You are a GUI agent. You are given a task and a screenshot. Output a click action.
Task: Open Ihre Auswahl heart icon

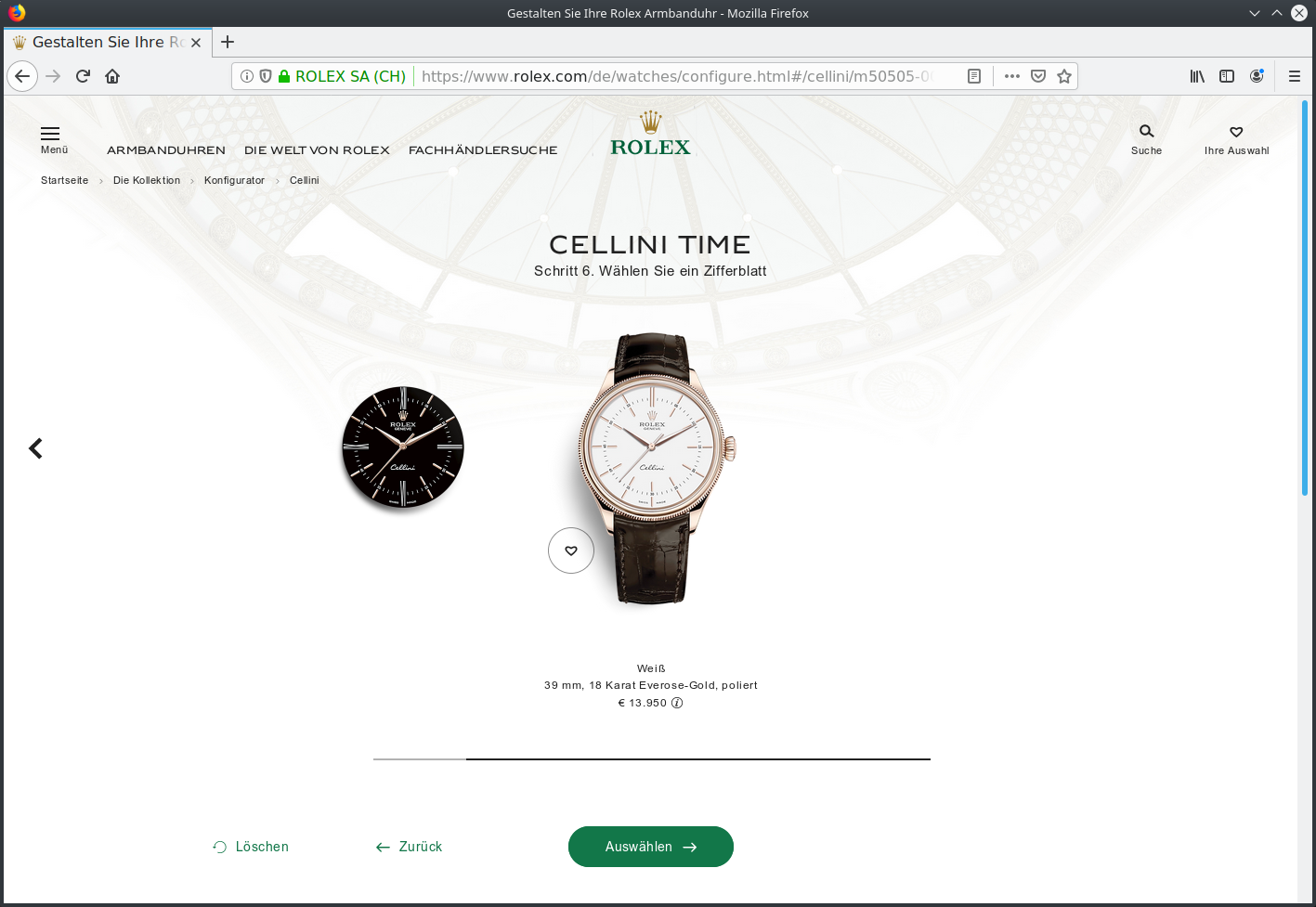point(1236,132)
